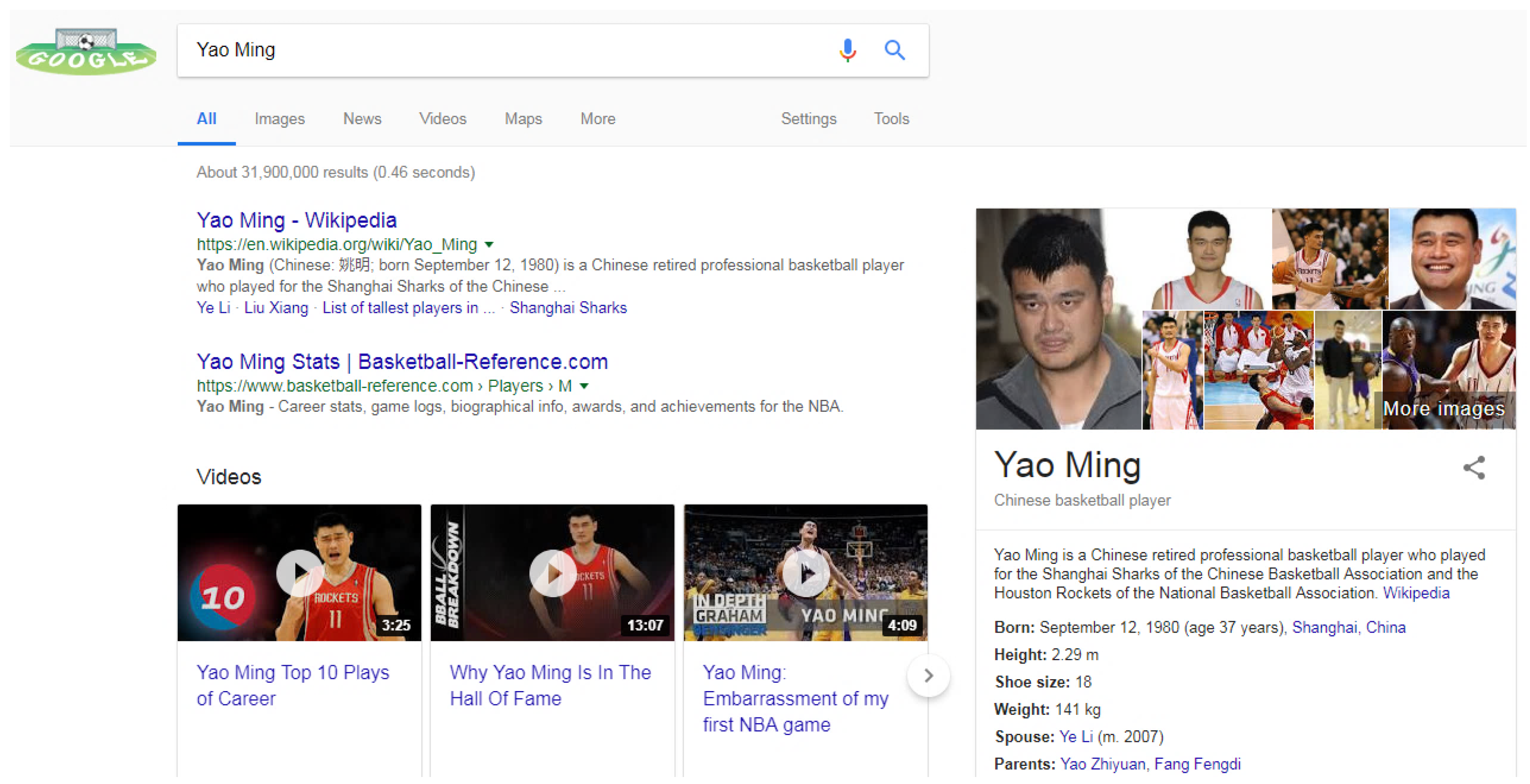Click 'Height: 2.29 m' in the panel
The width and height of the screenshot is (1530, 784).
tap(1046, 654)
